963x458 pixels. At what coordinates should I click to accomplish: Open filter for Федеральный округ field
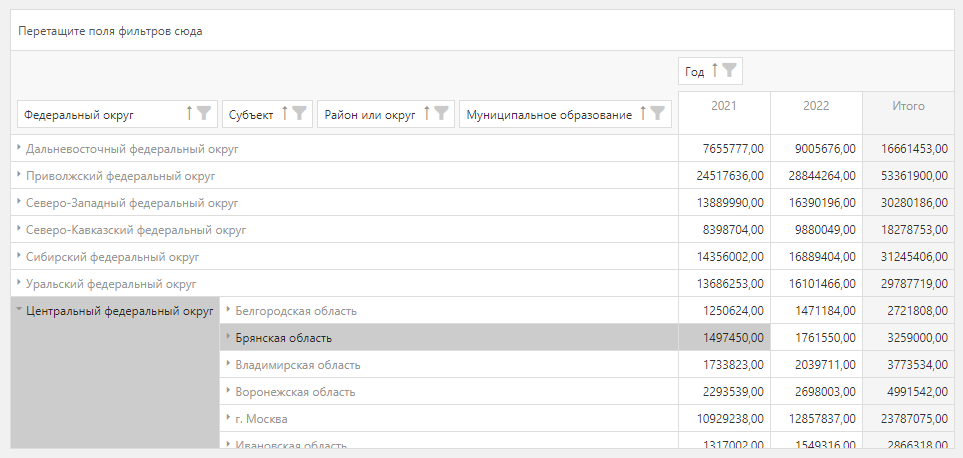coord(203,114)
